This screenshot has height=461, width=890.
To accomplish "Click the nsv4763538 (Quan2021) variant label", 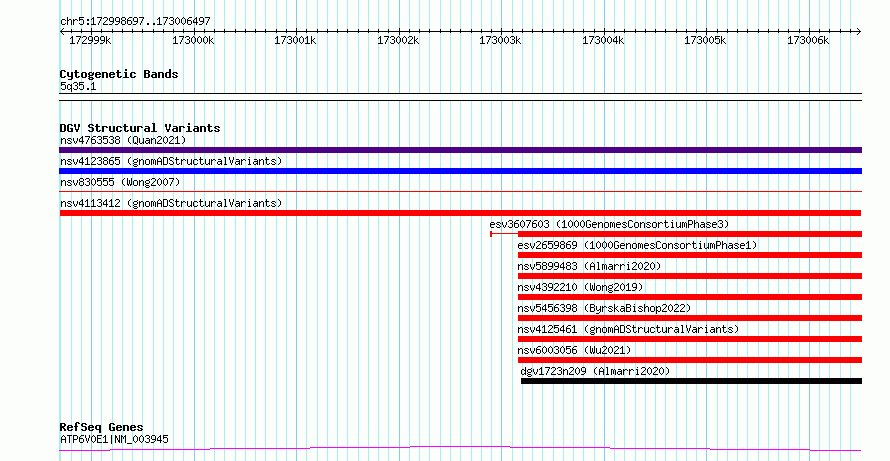I will pos(123,140).
